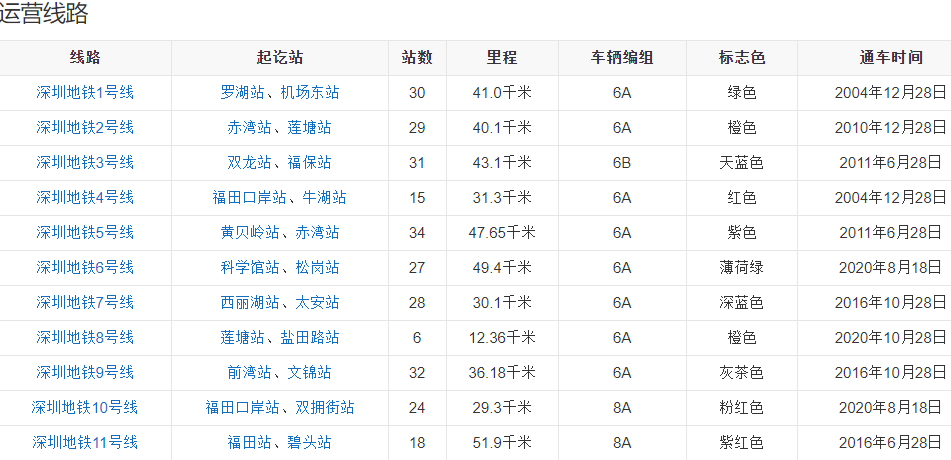The height and width of the screenshot is (460, 951).
Task: Select the 47.65千米 mileage cell
Action: click(502, 233)
